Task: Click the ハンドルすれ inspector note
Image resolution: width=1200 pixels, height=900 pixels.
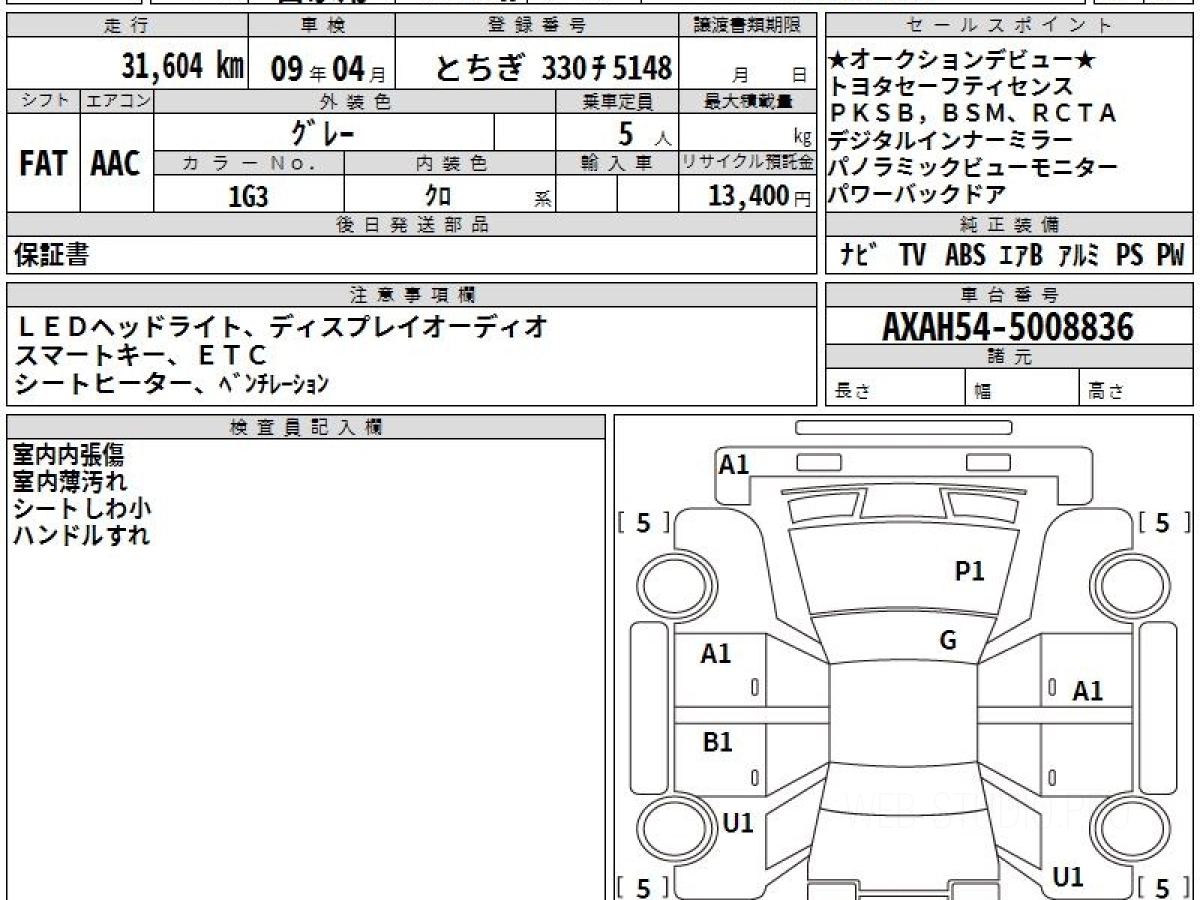Action: point(81,535)
